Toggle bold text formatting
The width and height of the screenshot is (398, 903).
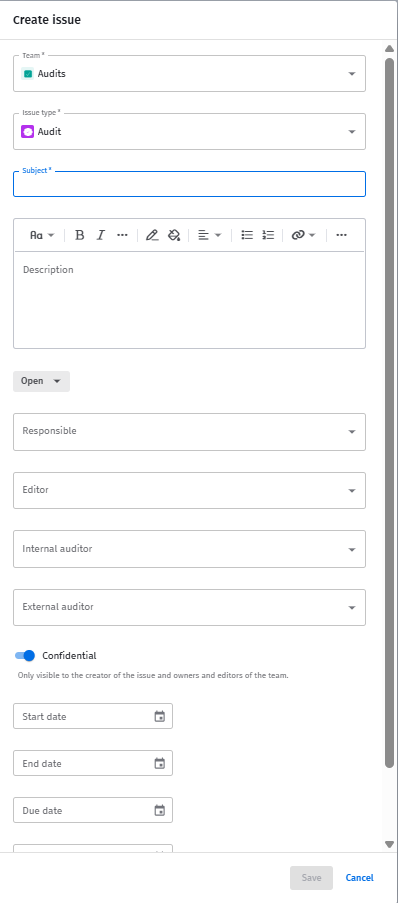coord(80,235)
